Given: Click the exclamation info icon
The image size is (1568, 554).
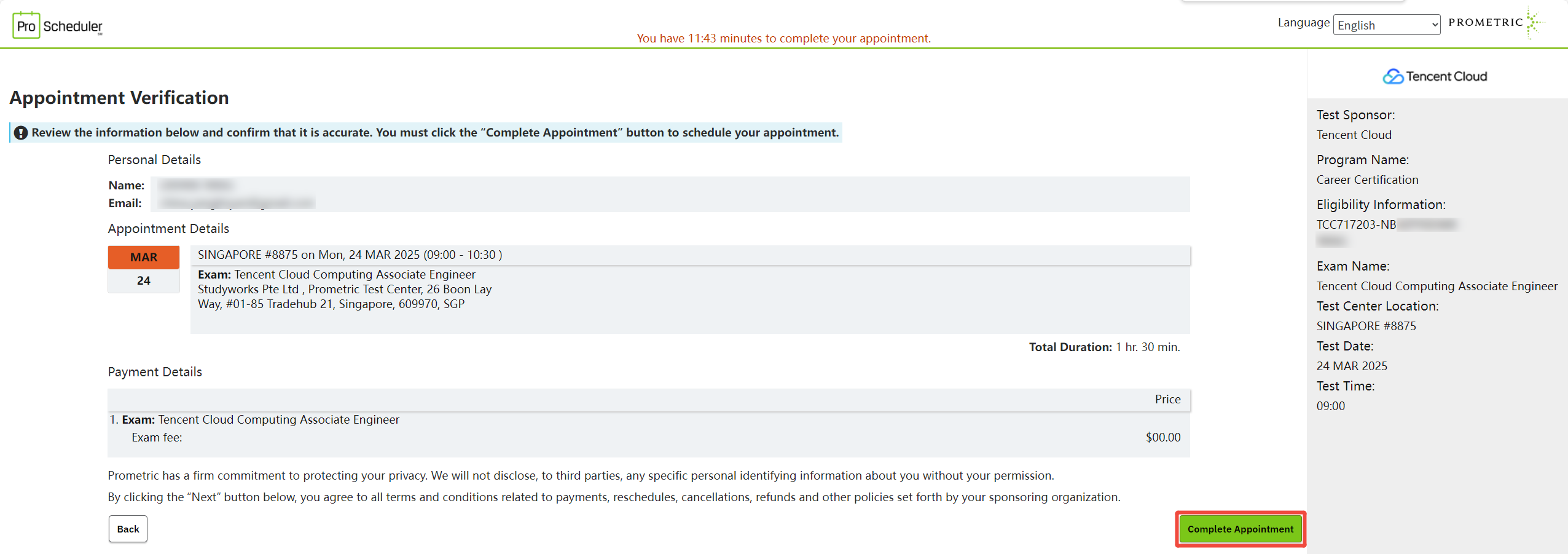Looking at the screenshot, I should point(21,133).
